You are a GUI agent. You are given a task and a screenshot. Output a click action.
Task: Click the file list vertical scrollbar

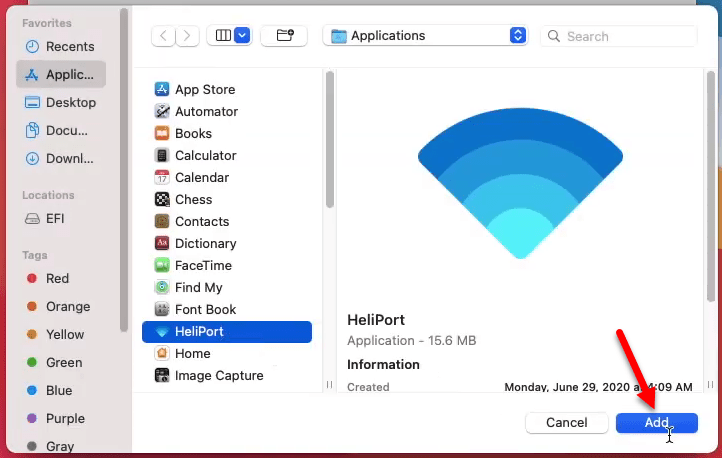point(330,139)
